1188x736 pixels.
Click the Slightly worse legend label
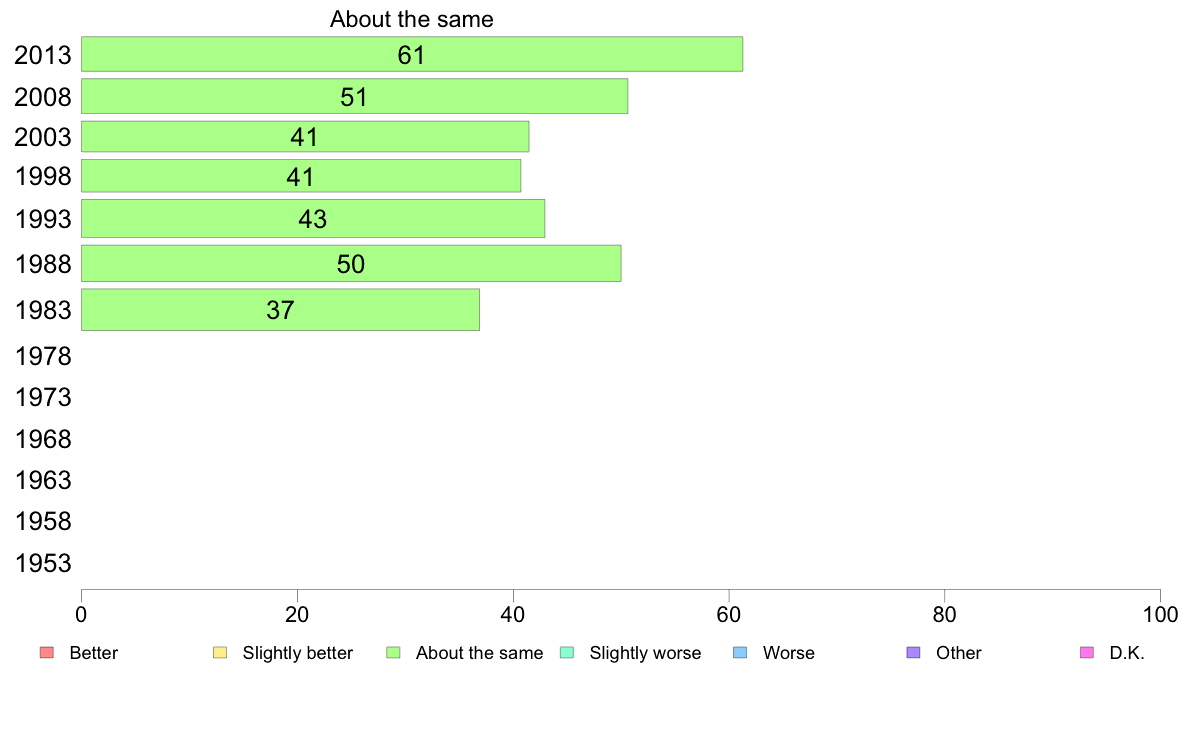(x=646, y=653)
